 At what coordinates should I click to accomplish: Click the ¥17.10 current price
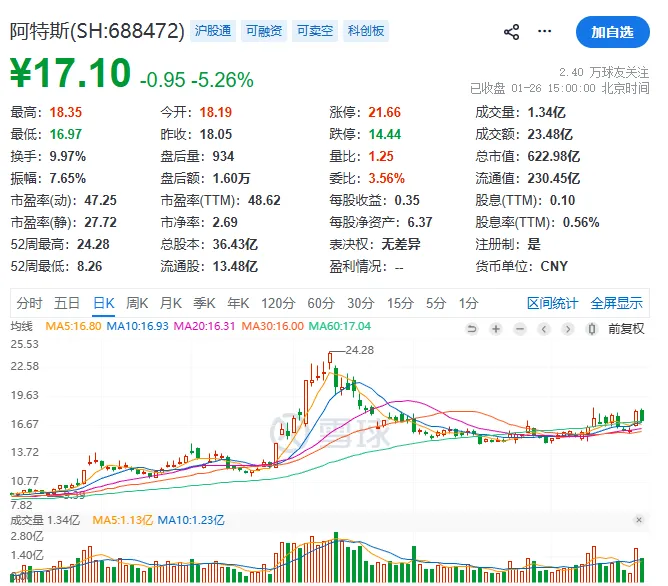point(70,73)
